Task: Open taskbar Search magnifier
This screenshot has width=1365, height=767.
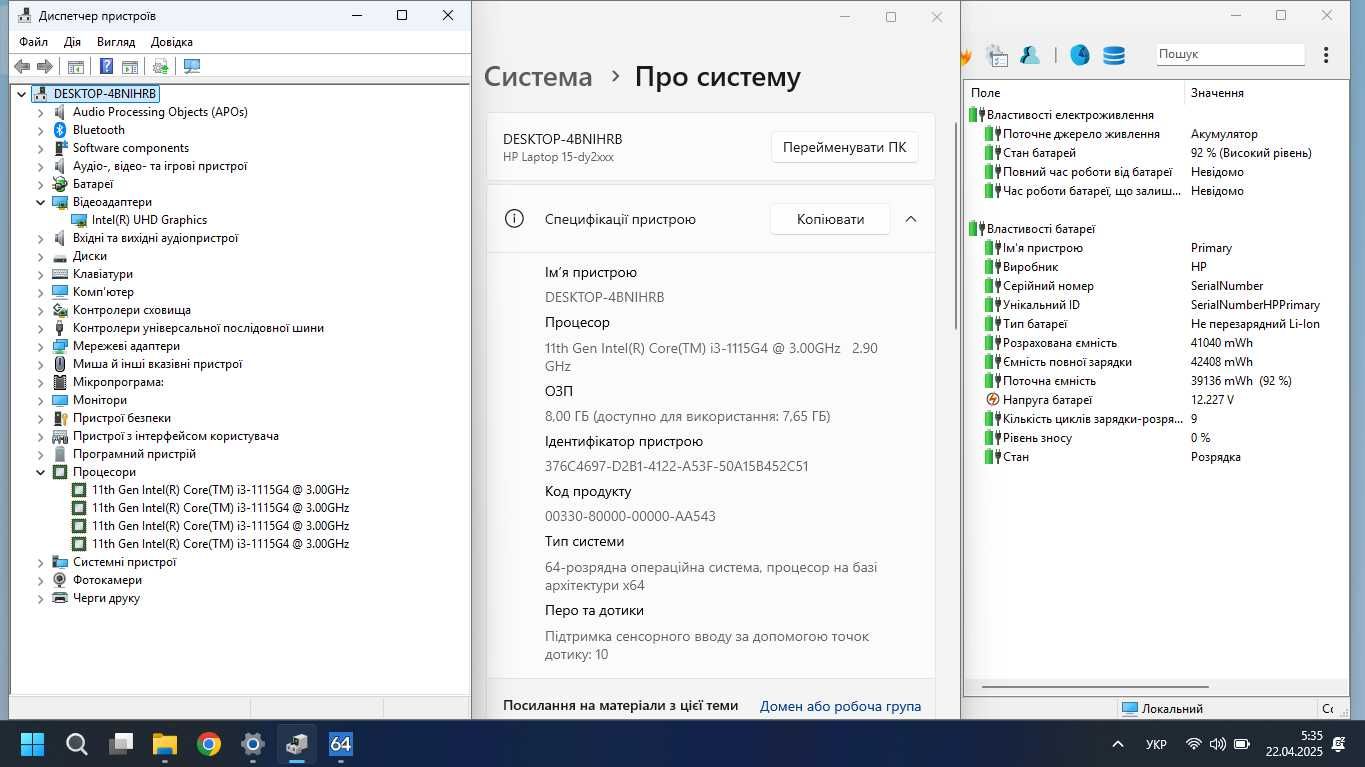Action: 77,744
